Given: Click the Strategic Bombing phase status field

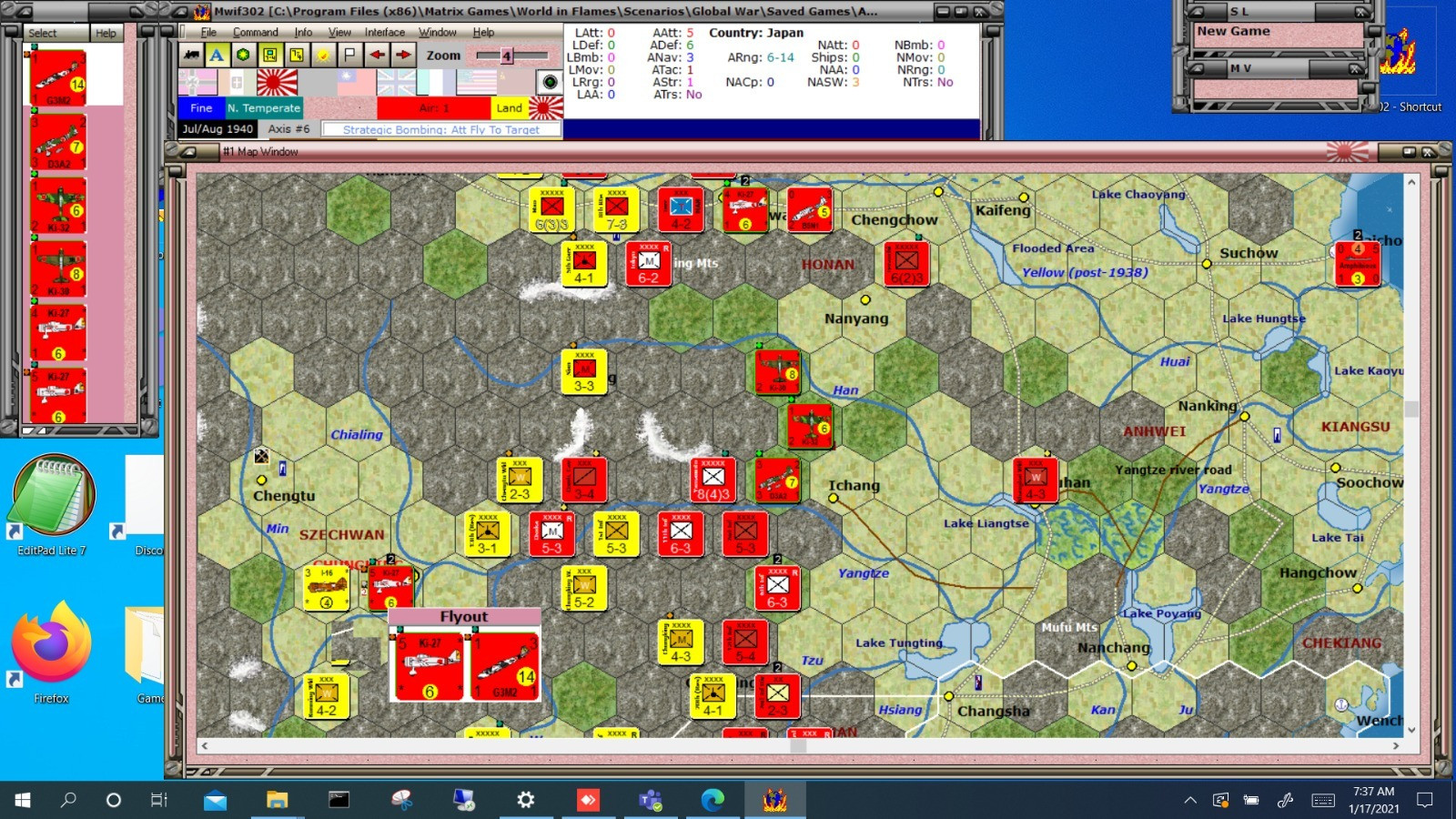Looking at the screenshot, I should 441,129.
